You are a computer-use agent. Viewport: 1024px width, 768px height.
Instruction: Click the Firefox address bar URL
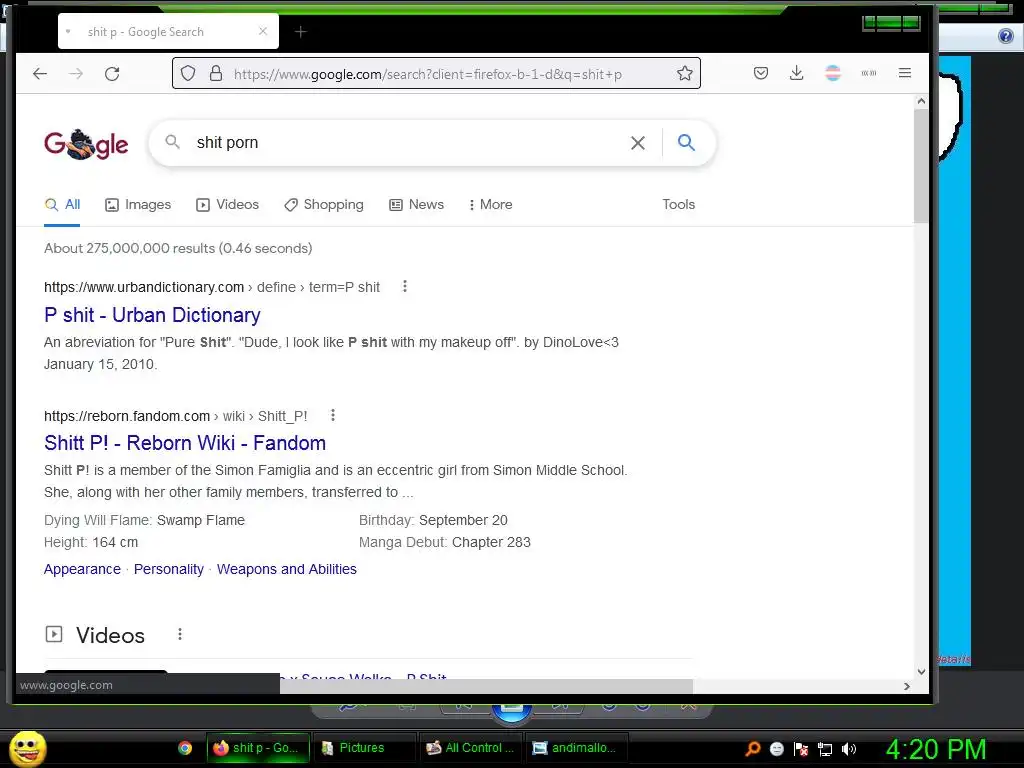click(428, 74)
